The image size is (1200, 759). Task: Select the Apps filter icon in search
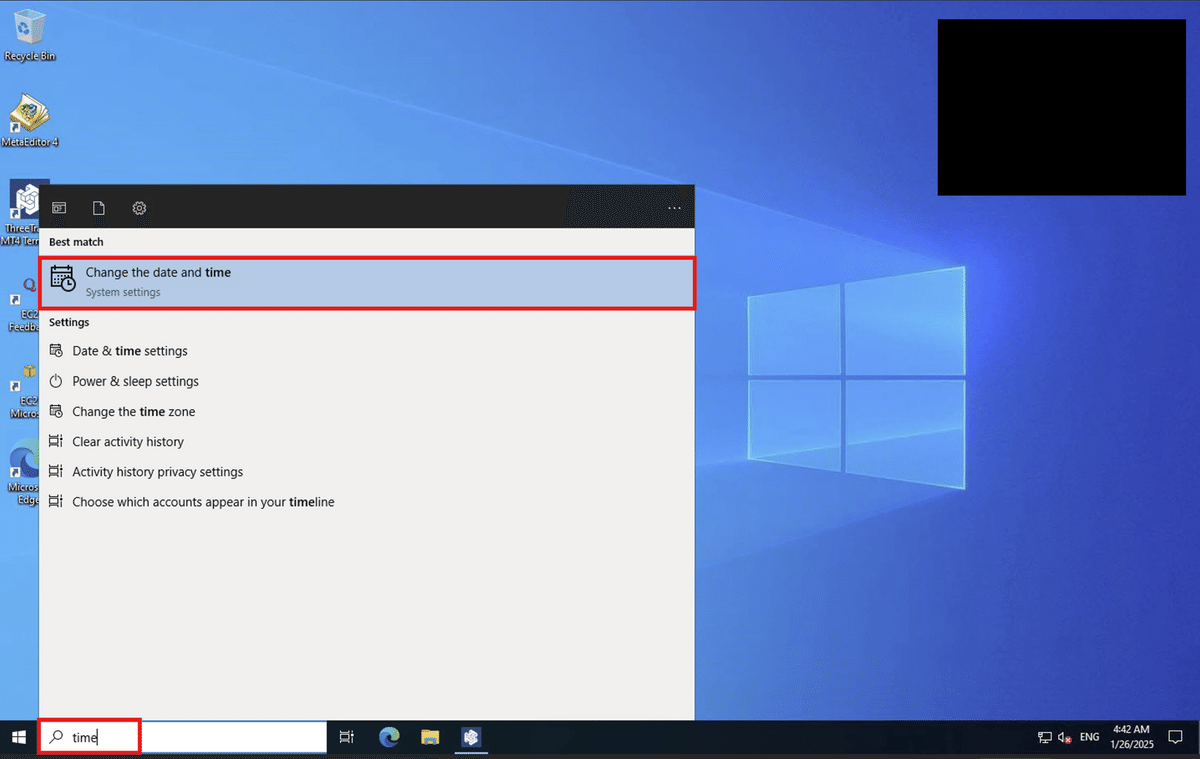pos(59,207)
